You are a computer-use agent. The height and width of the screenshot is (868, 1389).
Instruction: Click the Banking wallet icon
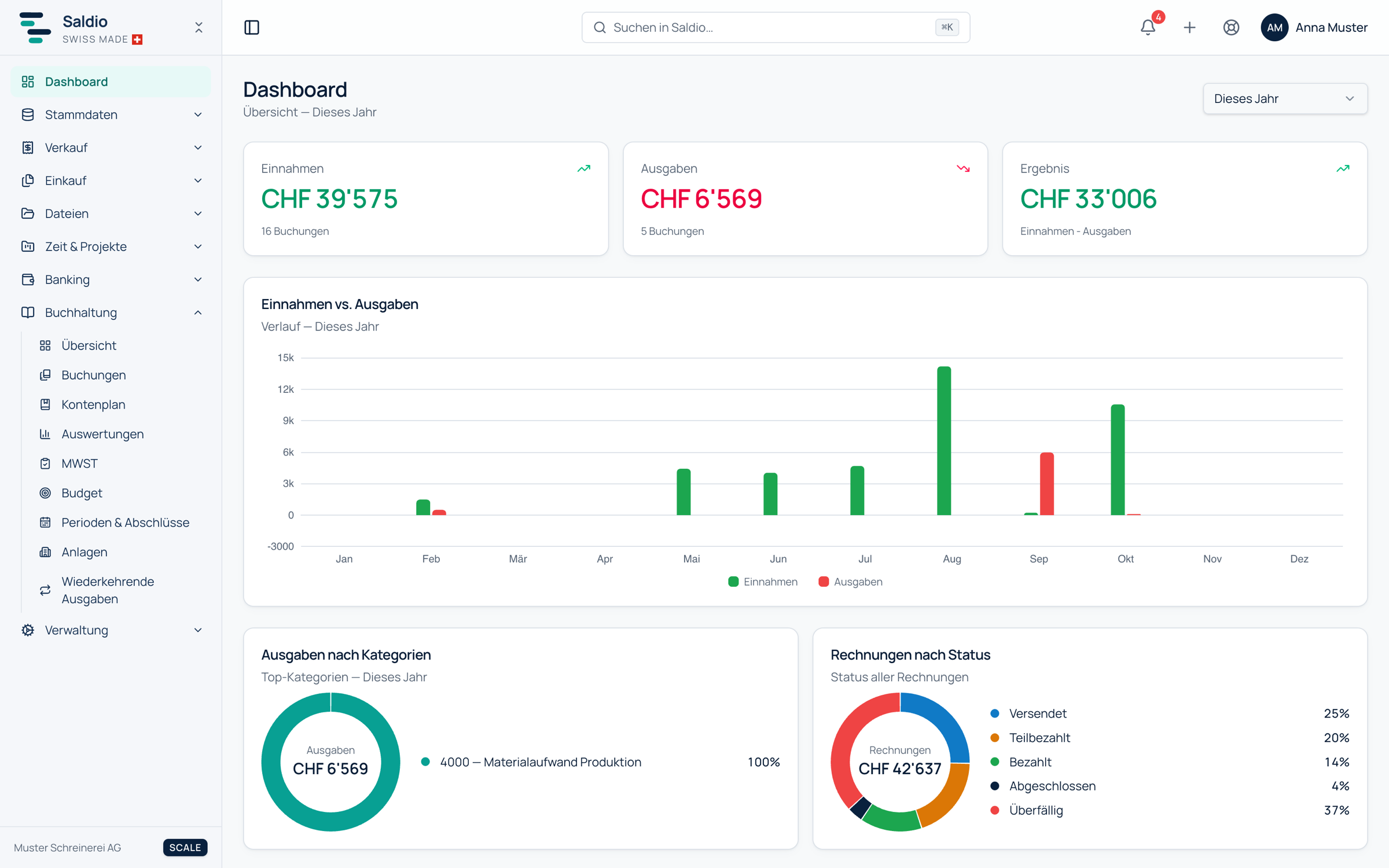[28, 279]
